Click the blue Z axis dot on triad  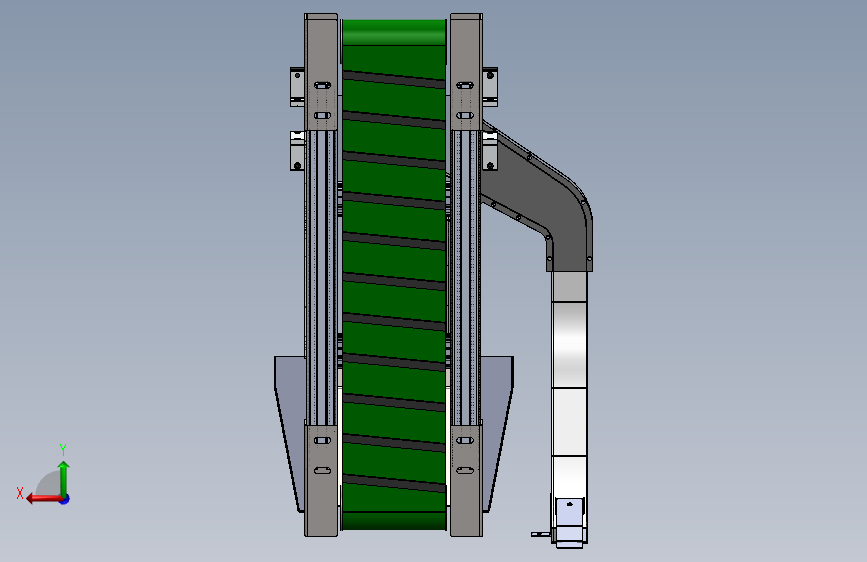pos(65,499)
